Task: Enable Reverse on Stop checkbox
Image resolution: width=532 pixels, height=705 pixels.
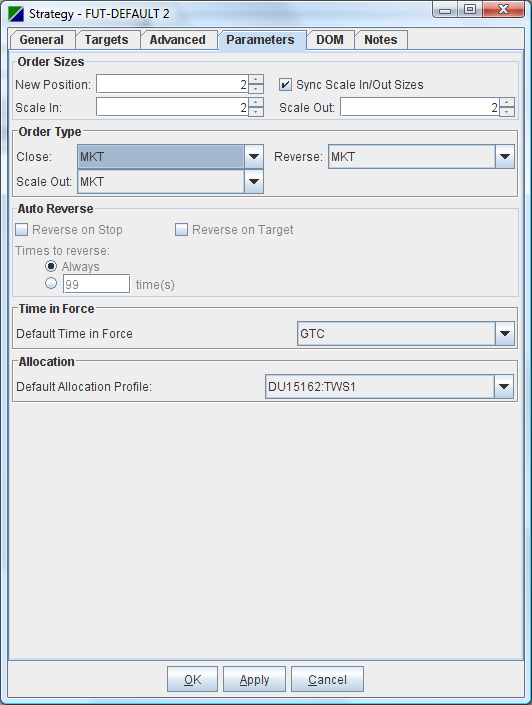Action: point(22,230)
